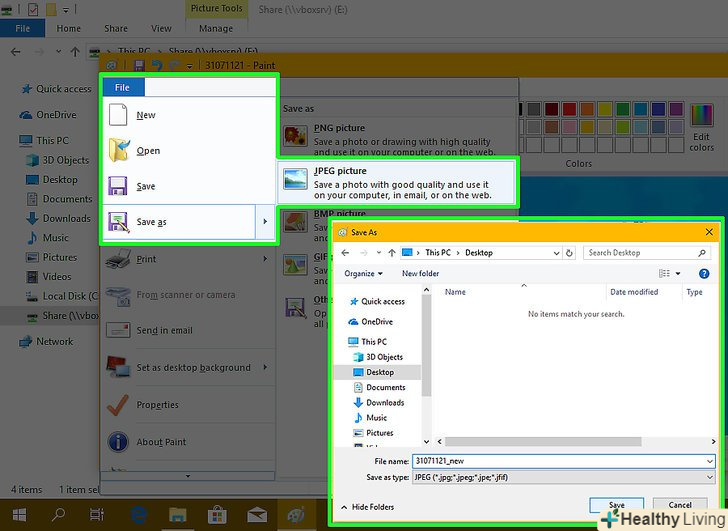
Task: Click the taskbar search magnifier icon
Action: pos(58,514)
